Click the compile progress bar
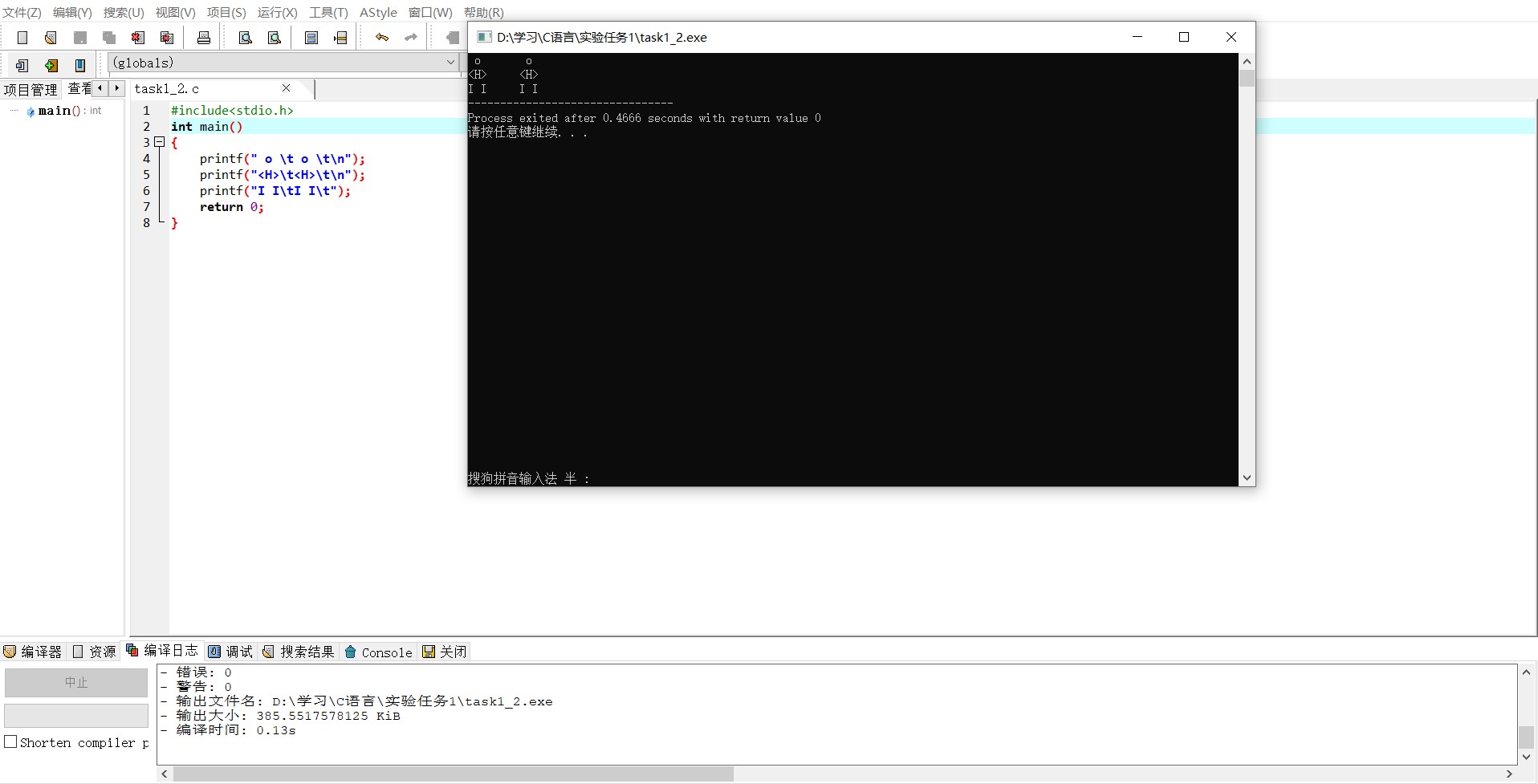Screen dimensions: 1538x784 pyautogui.click(x=76, y=715)
